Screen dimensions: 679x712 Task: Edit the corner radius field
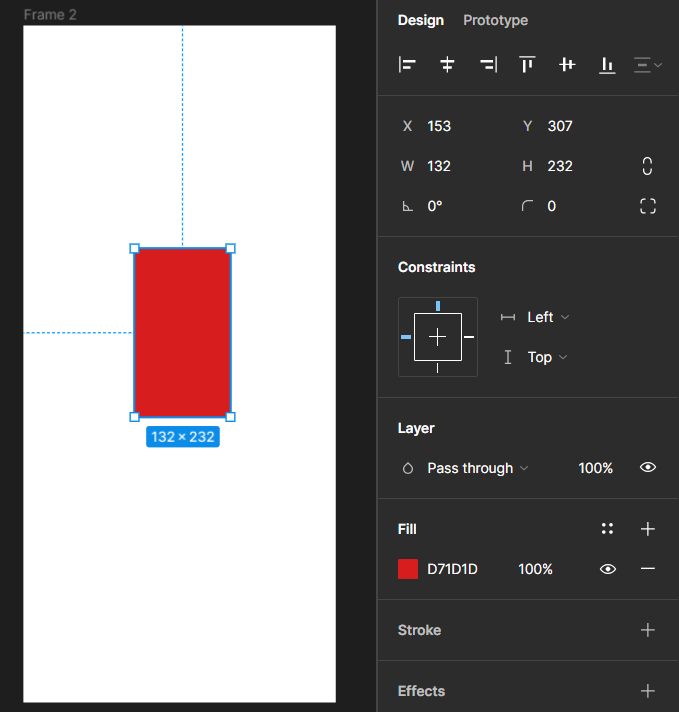(x=551, y=206)
